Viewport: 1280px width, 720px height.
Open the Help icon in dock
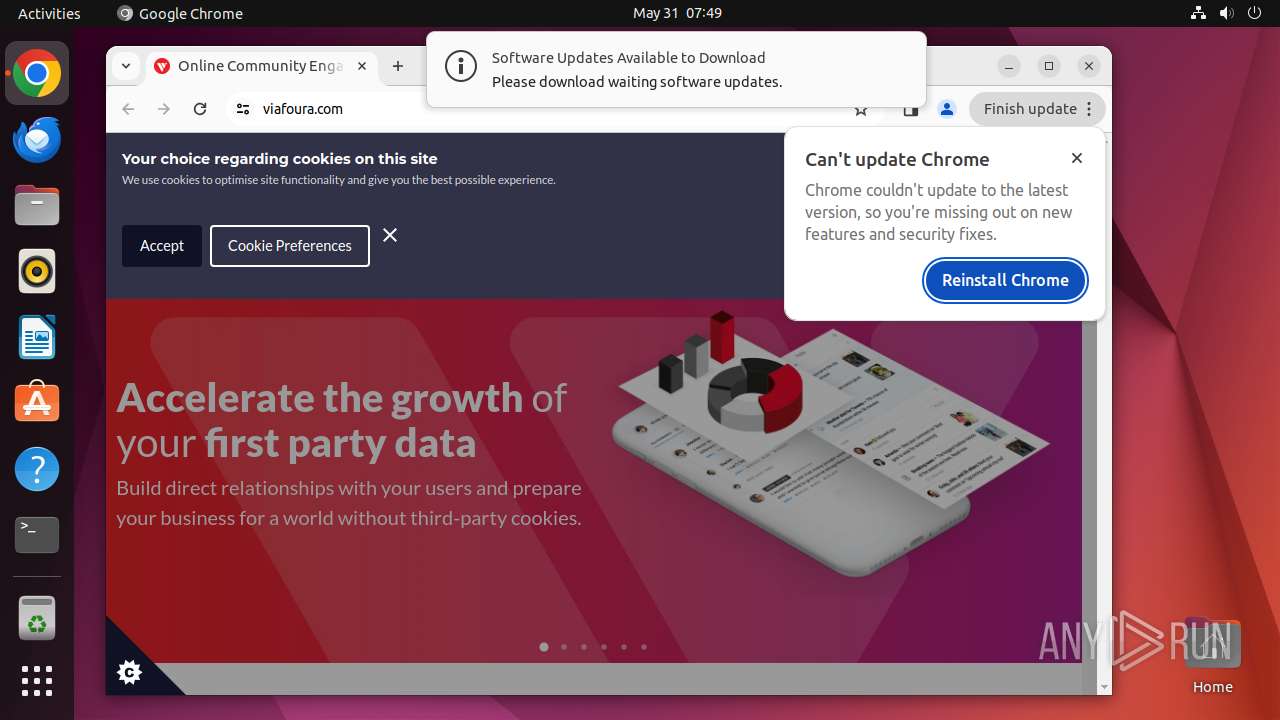(37, 469)
